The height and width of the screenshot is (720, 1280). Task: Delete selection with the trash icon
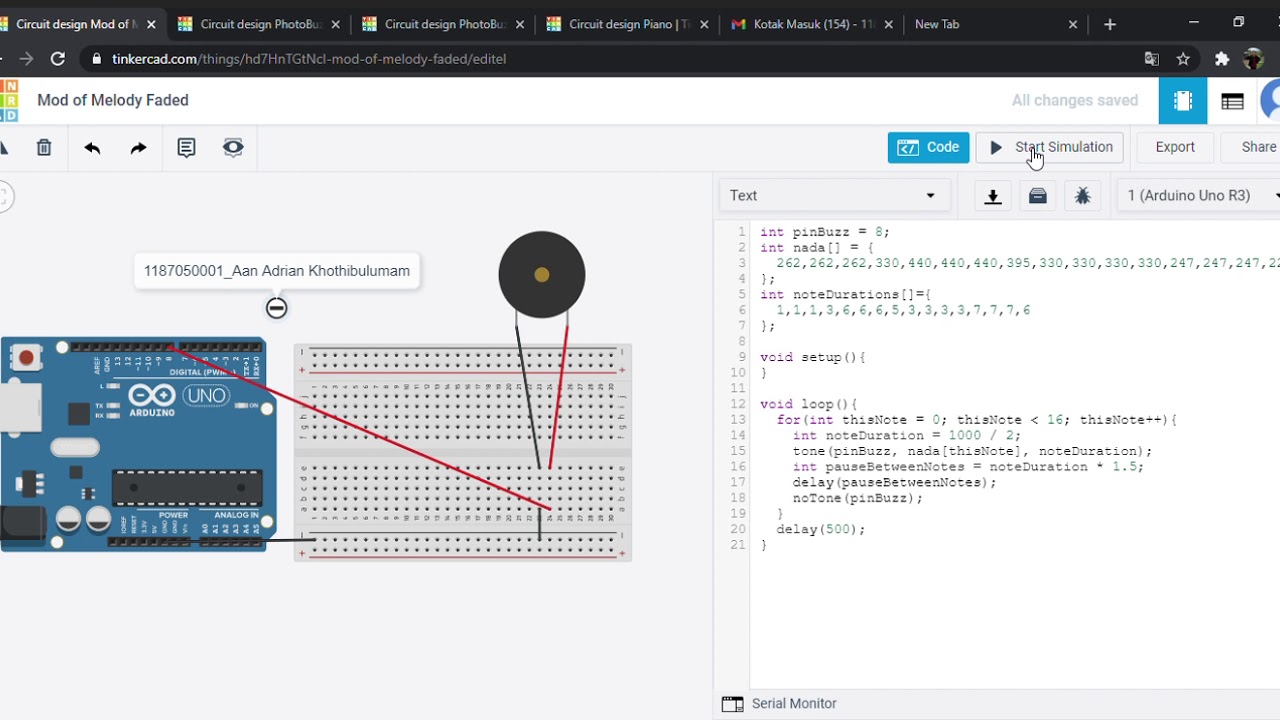tap(44, 148)
